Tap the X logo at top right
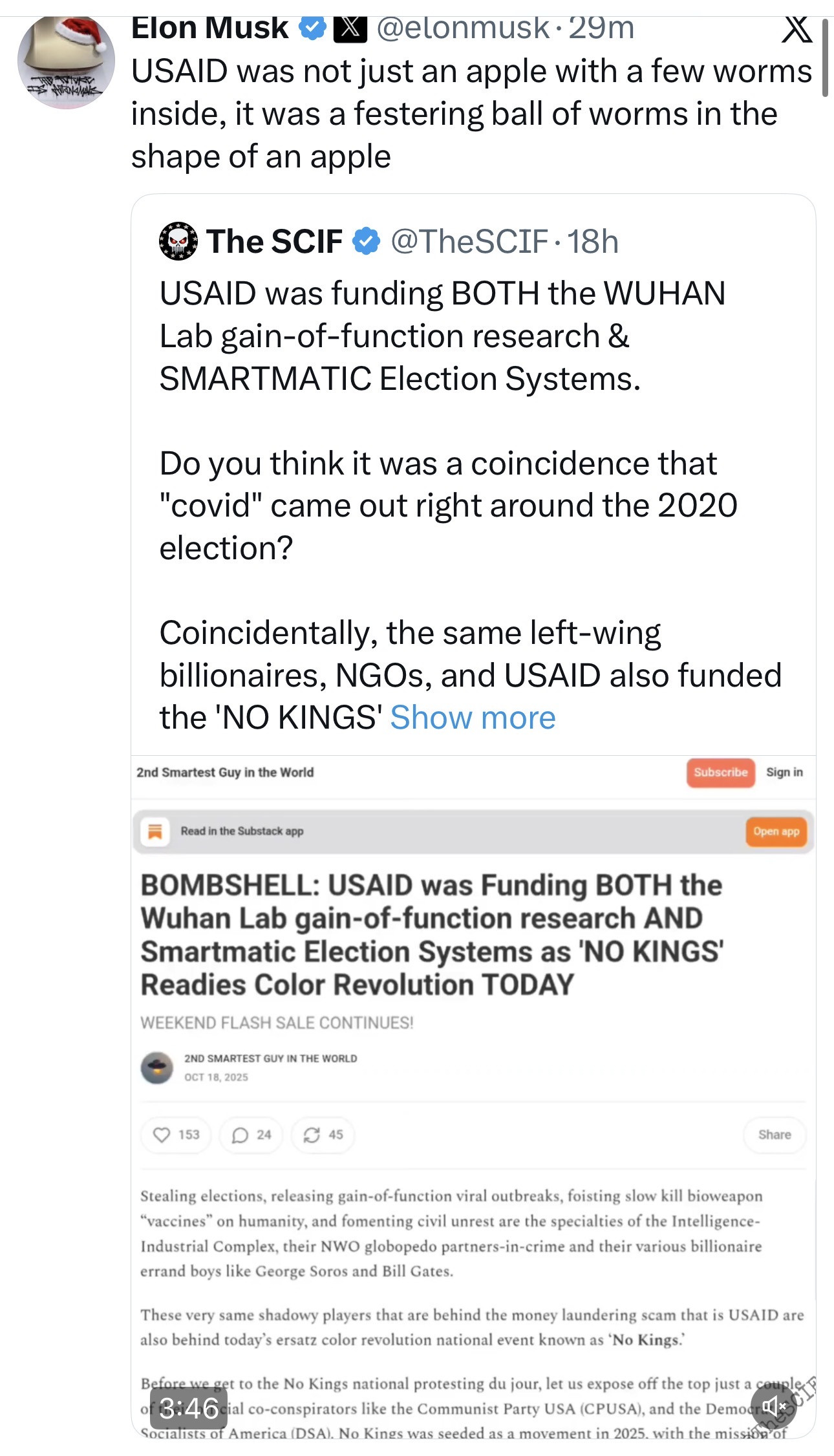The height and width of the screenshot is (1456, 834). pyautogui.click(x=797, y=30)
